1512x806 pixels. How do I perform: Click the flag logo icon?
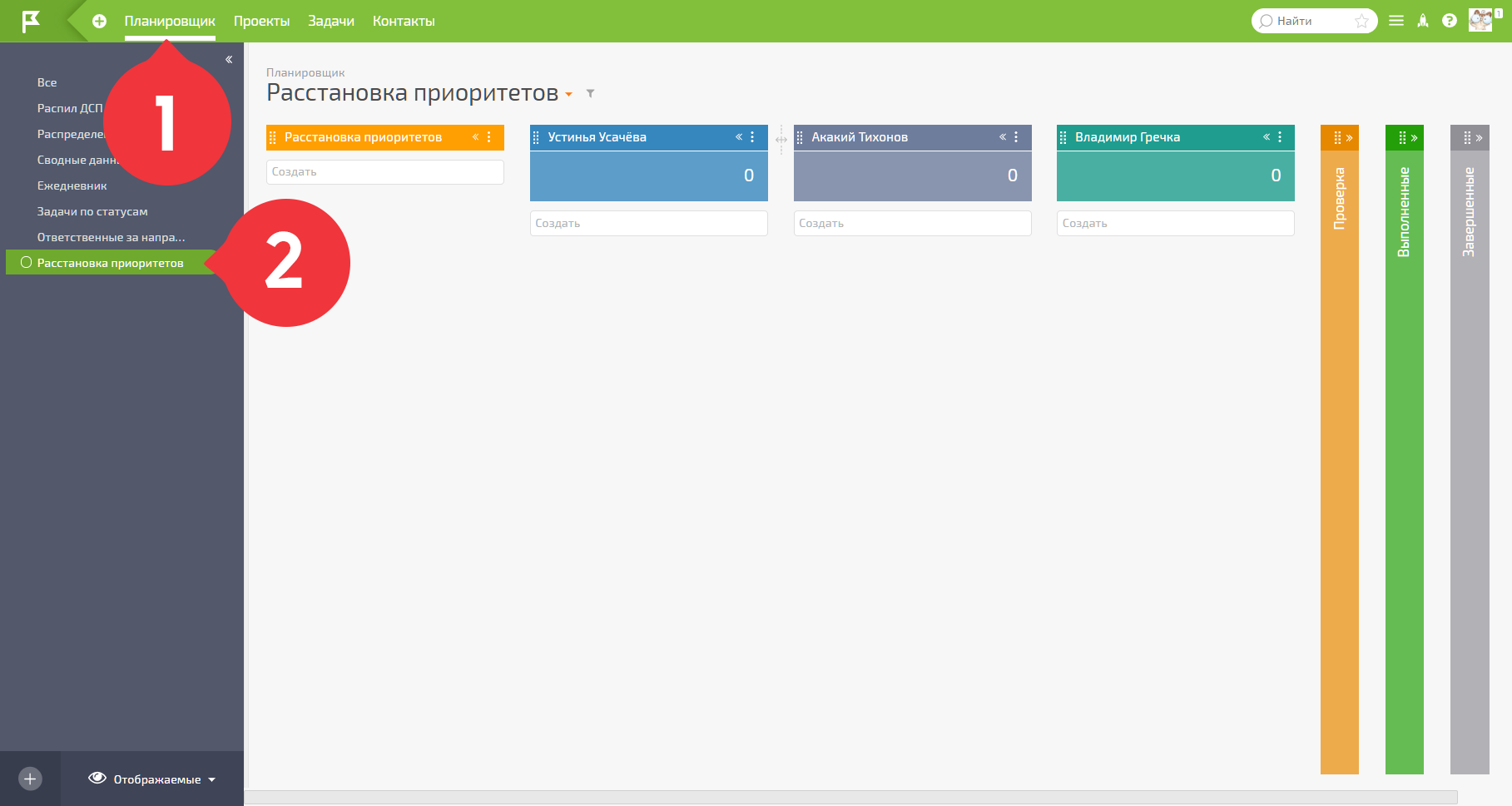pyautogui.click(x=31, y=21)
